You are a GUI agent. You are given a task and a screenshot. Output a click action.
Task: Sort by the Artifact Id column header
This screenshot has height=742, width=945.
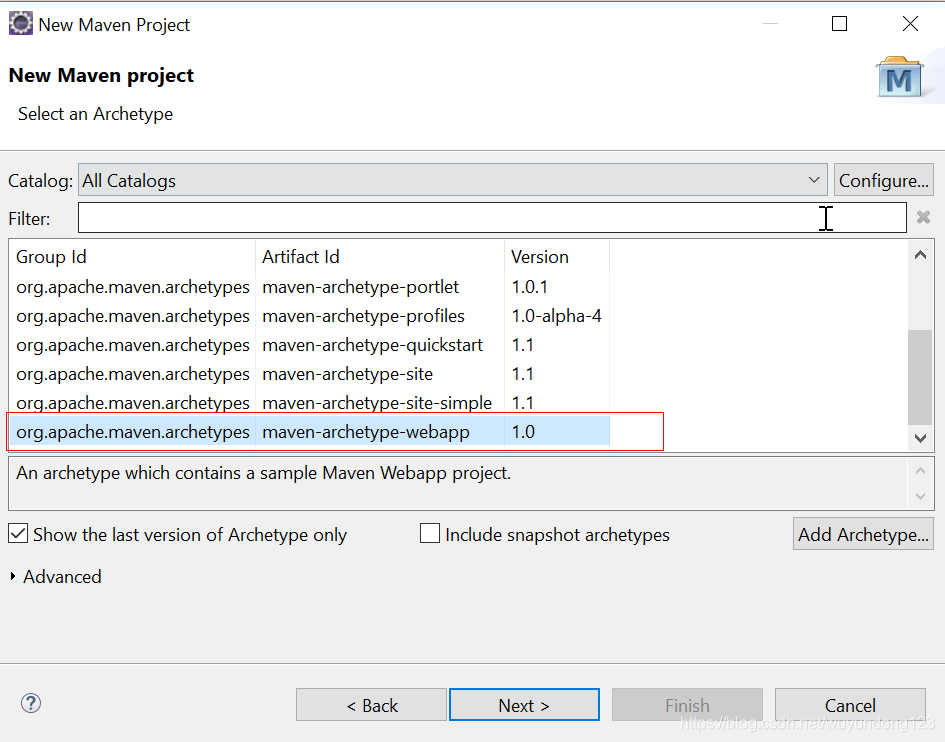(300, 256)
